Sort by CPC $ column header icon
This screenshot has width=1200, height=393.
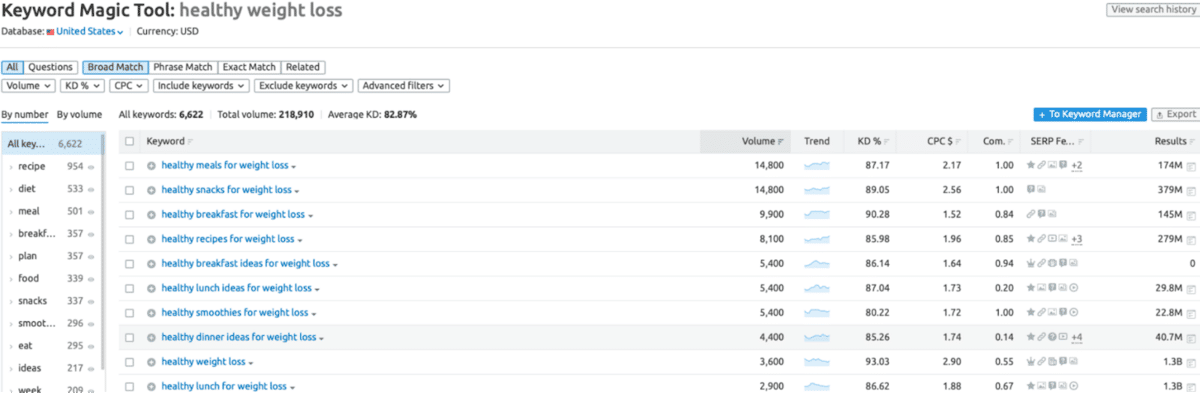pos(958,142)
